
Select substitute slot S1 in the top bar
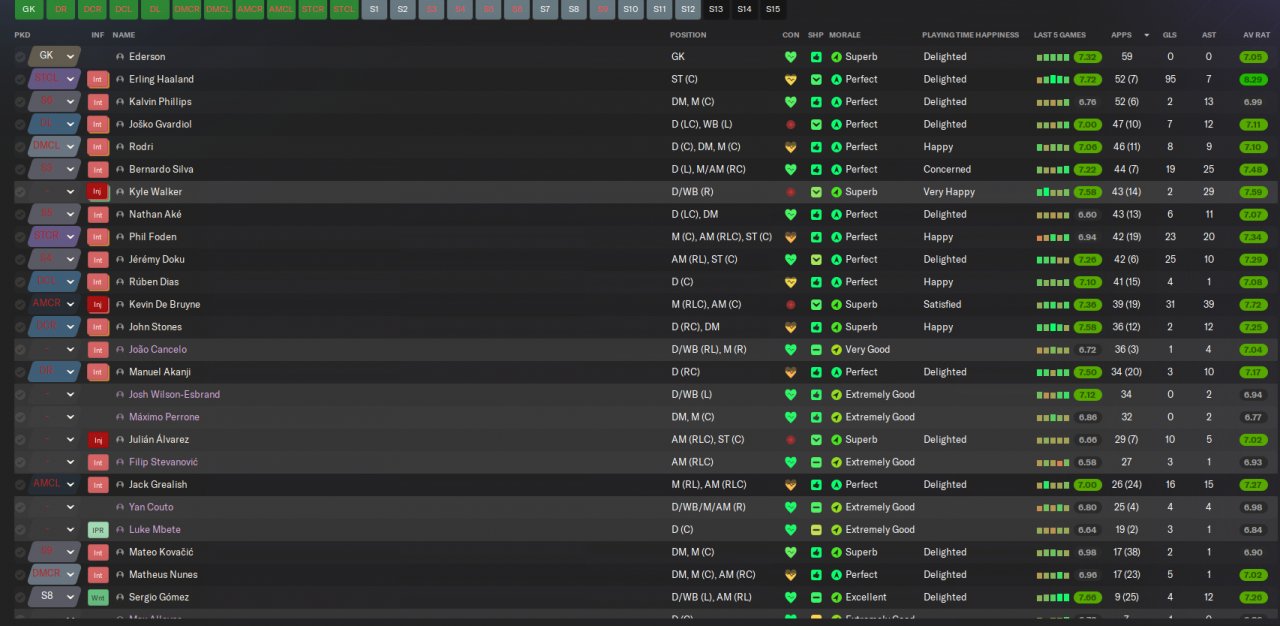(x=374, y=9)
